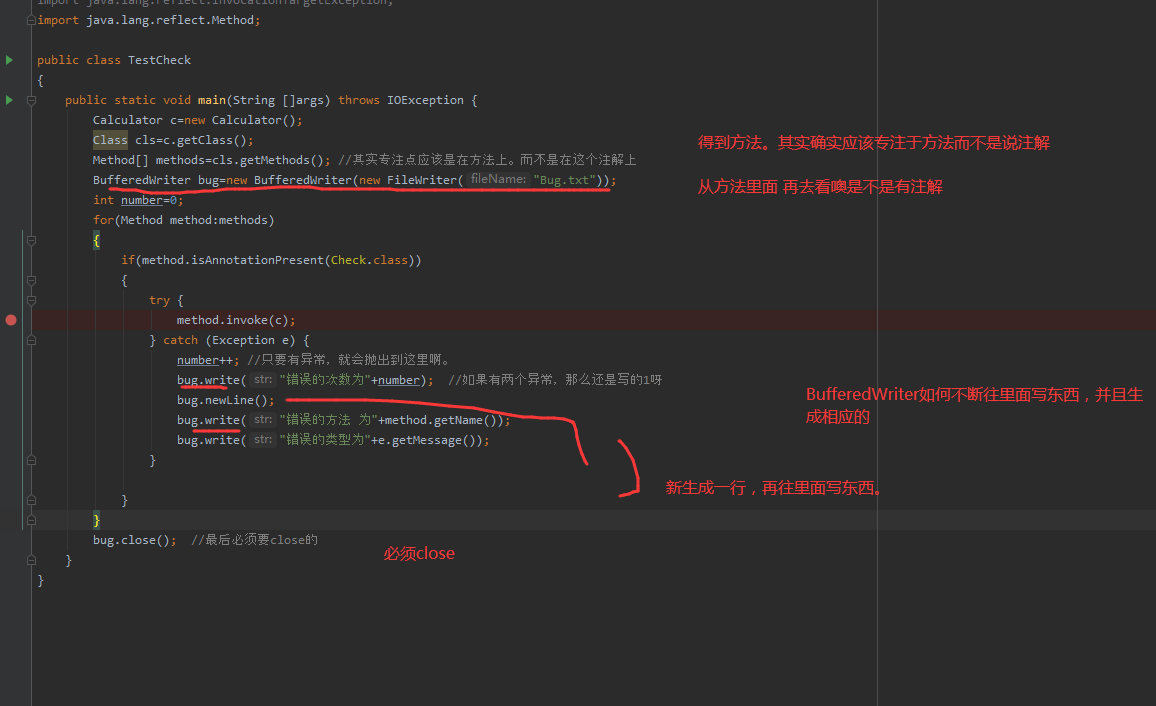
Task: Click fold marker at for-loop highlighted closing brace
Action: tap(31, 520)
